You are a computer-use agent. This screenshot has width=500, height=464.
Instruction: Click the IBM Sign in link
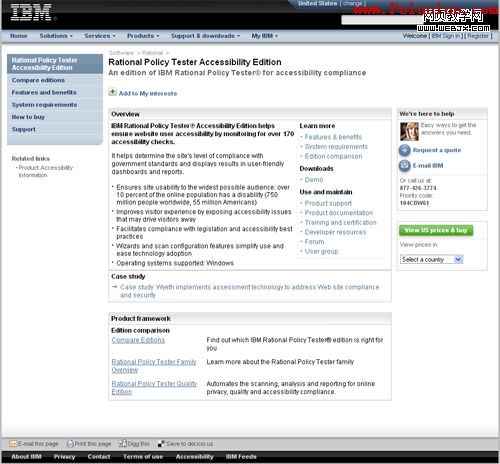(x=446, y=36)
